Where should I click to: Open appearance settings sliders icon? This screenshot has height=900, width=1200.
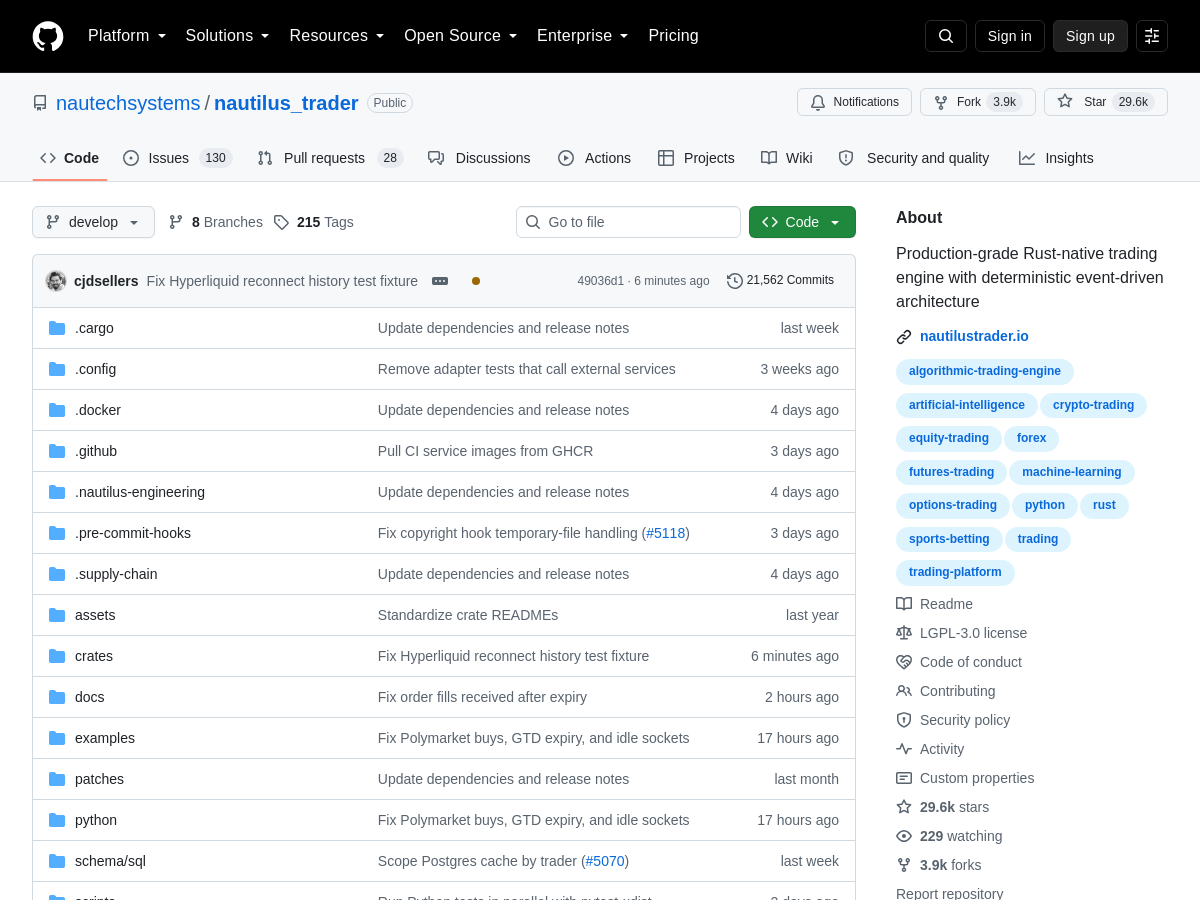click(1152, 36)
